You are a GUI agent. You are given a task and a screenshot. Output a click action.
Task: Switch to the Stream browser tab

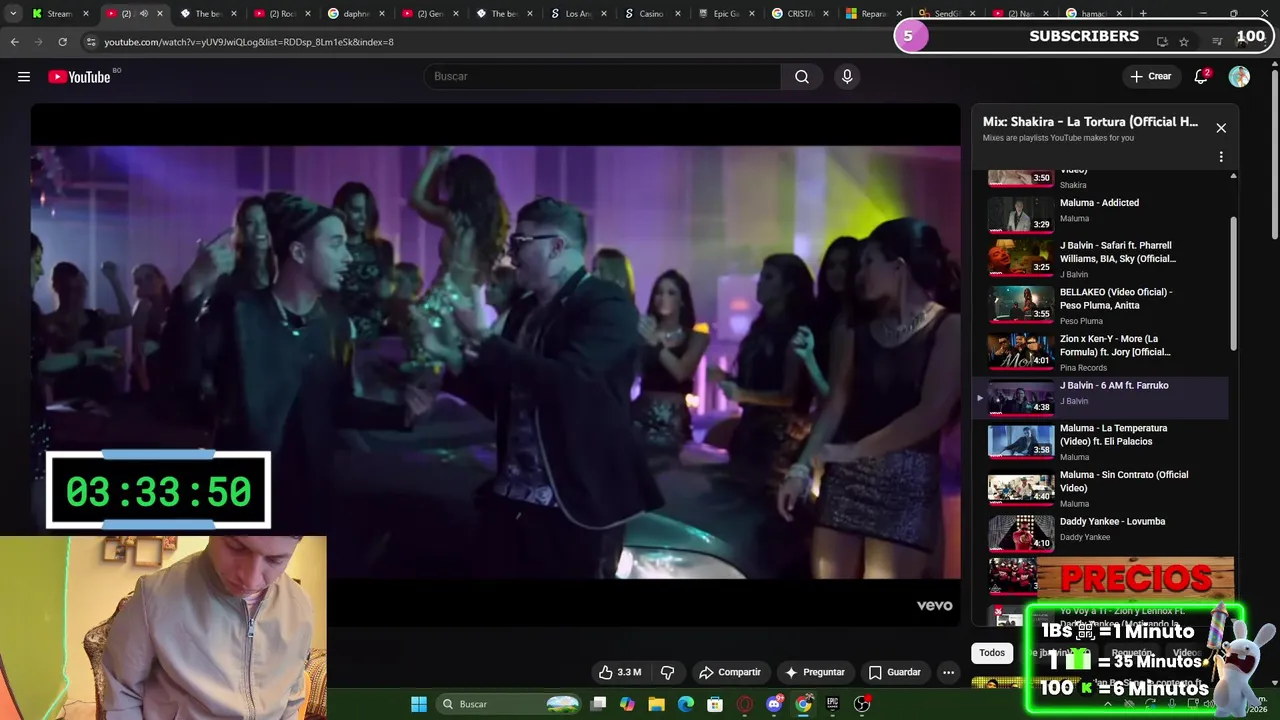pos(60,14)
